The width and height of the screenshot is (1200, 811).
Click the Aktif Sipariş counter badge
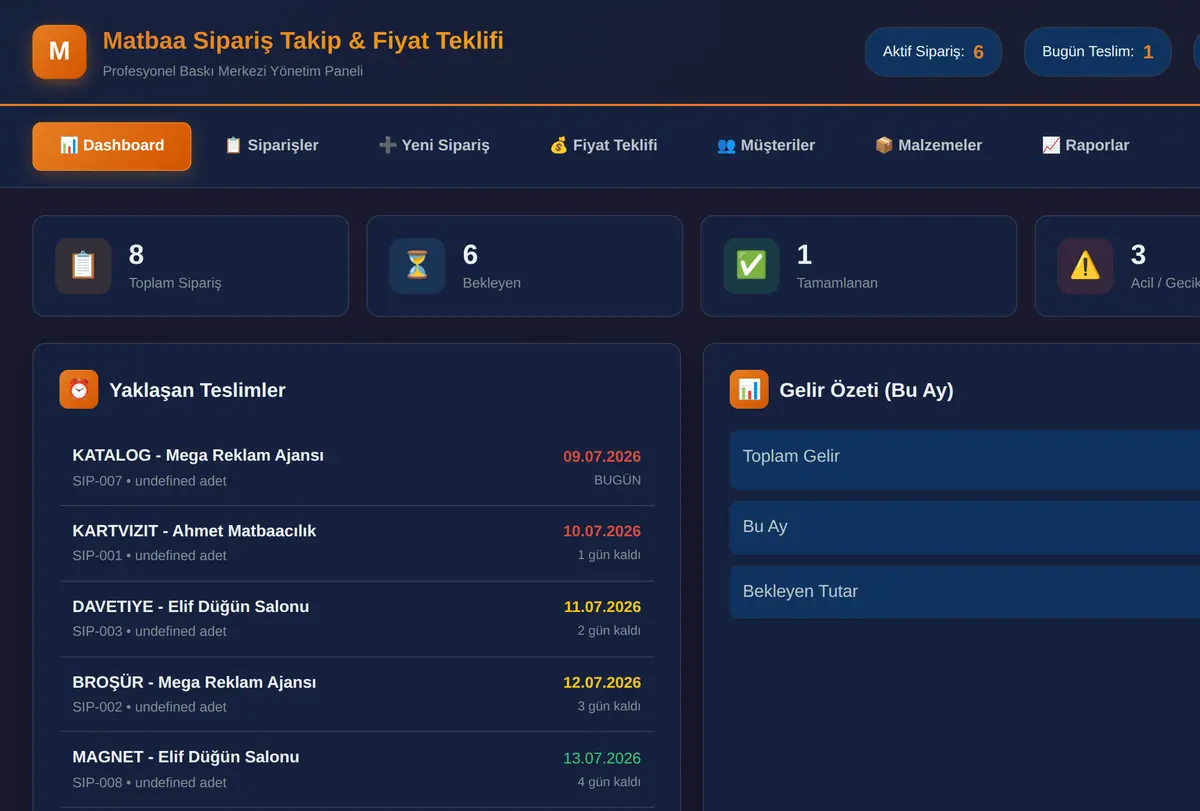(x=933, y=52)
